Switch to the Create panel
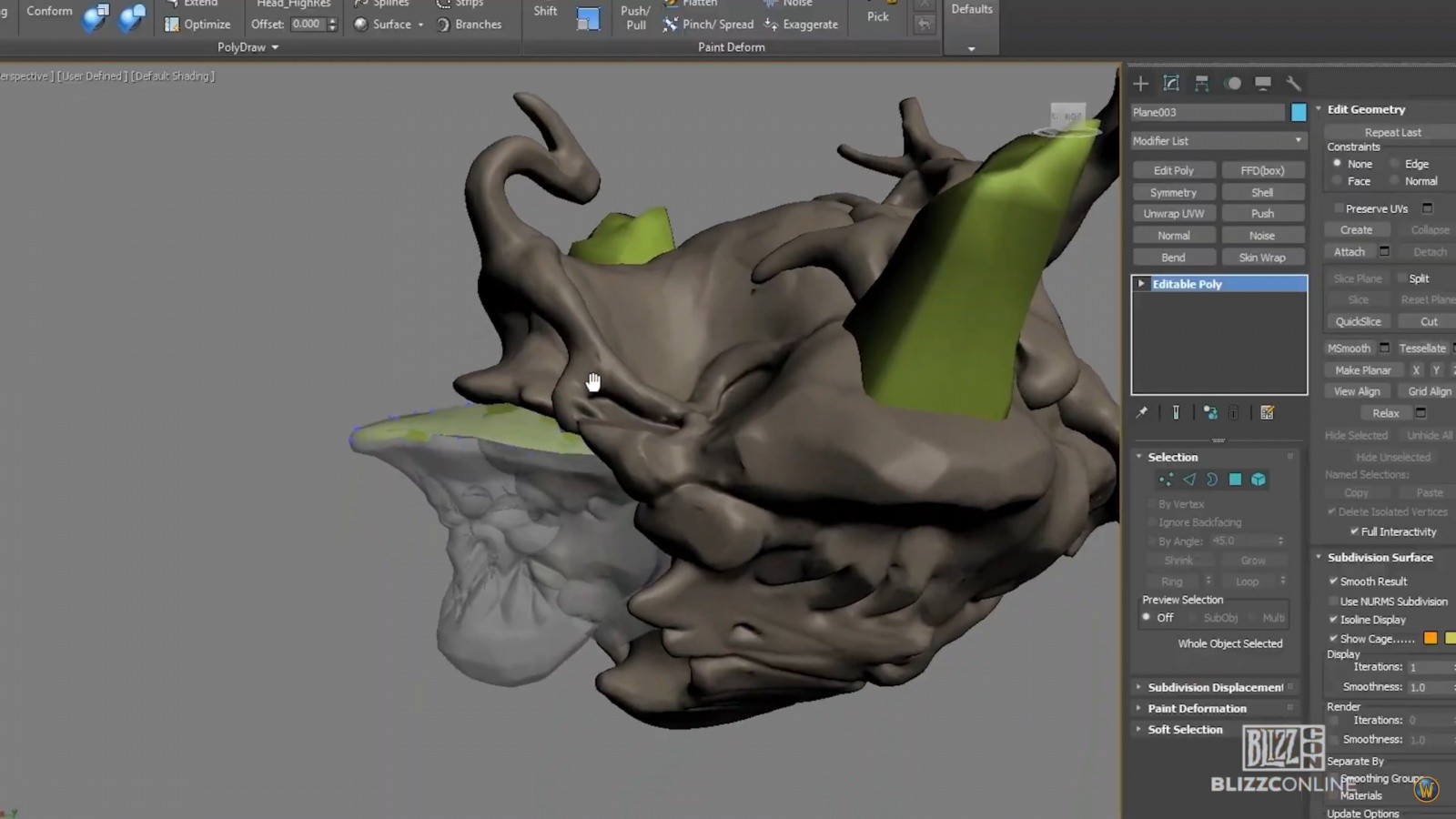The width and height of the screenshot is (1456, 819). [1141, 84]
